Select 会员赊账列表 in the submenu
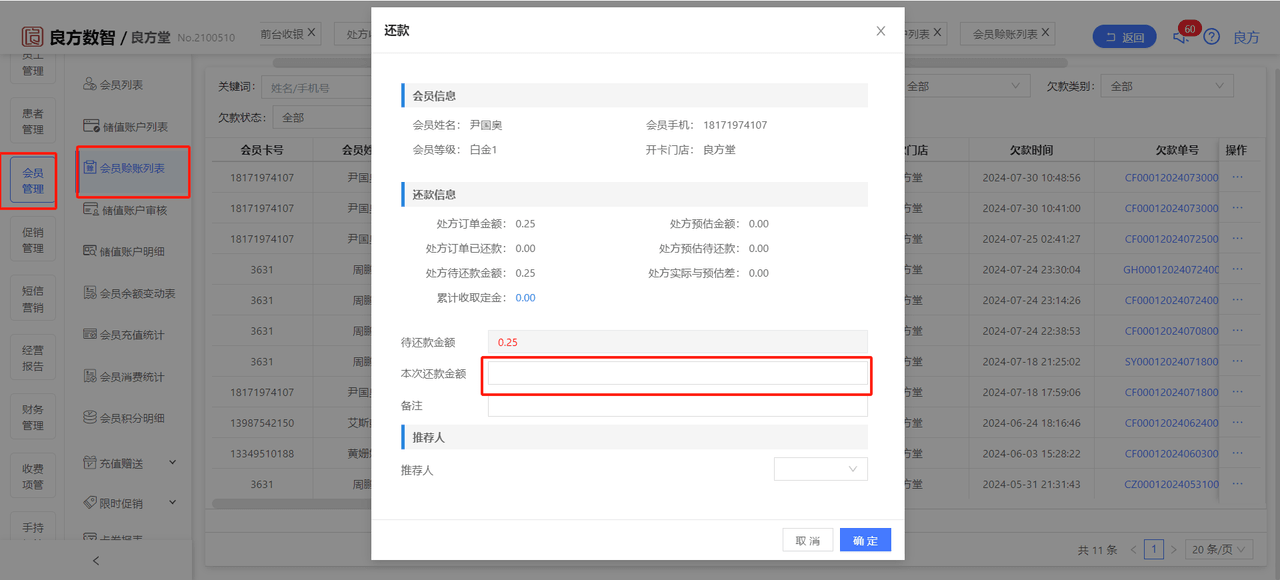 click(x=132, y=169)
